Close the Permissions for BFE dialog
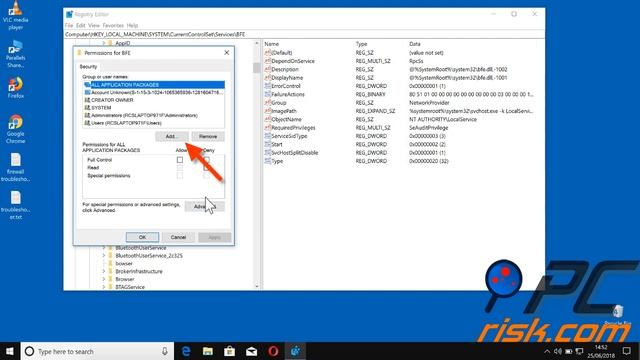Viewport: 640px width, 360px height. click(227, 53)
